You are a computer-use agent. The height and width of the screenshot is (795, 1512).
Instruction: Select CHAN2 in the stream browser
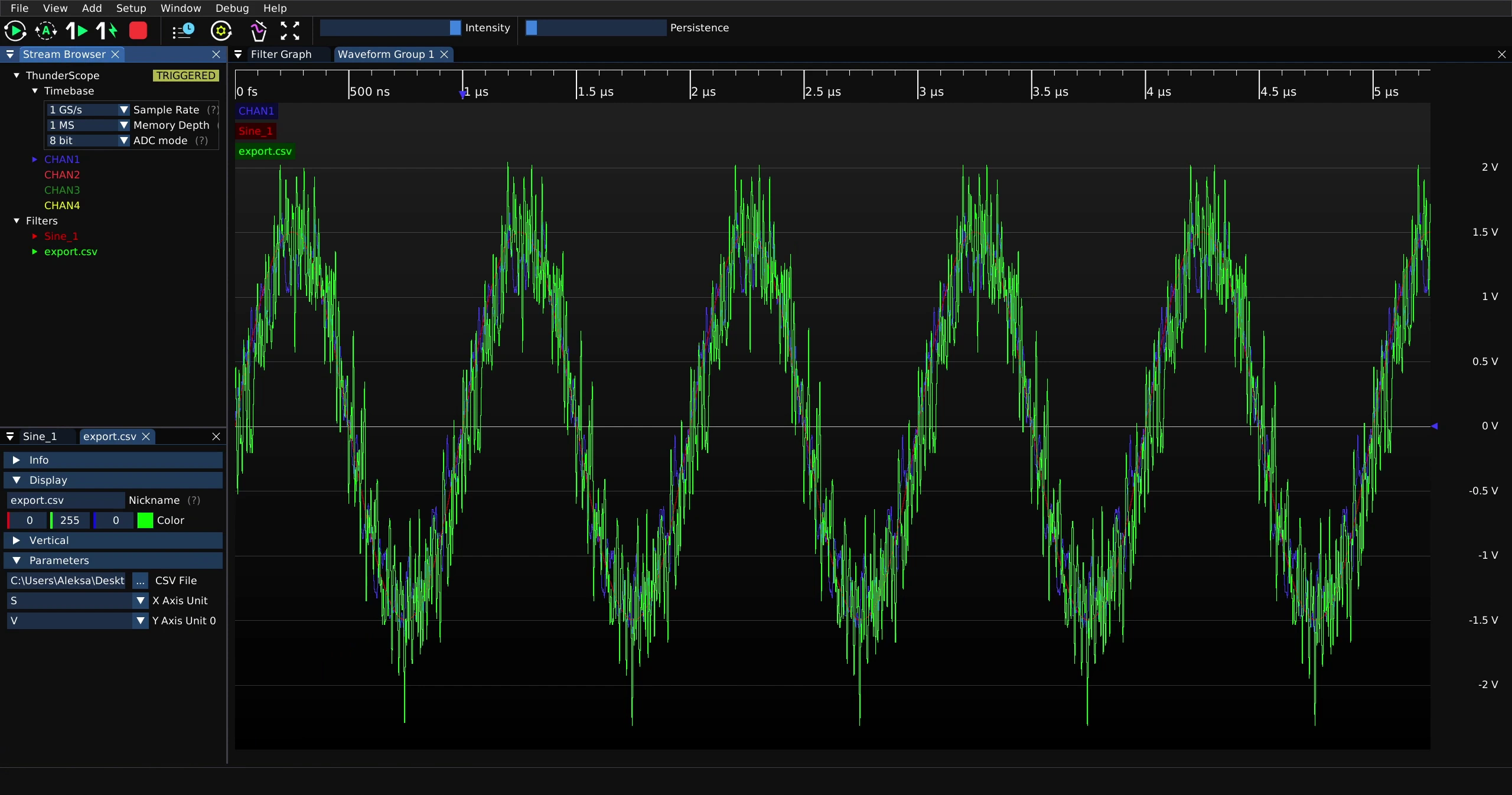pyautogui.click(x=62, y=175)
